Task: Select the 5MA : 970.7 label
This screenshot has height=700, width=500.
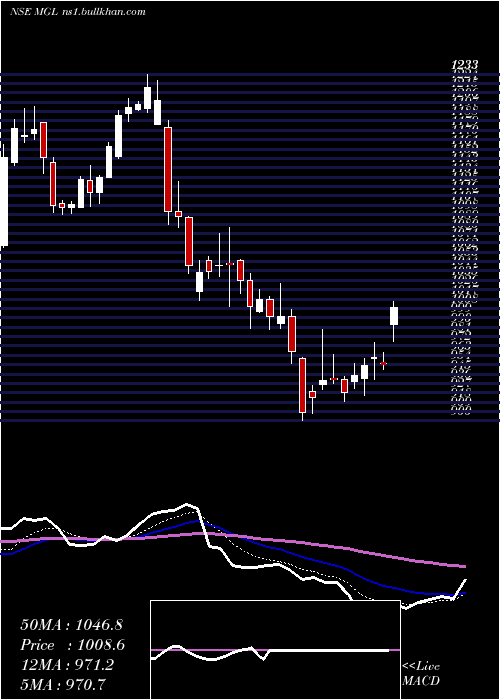Action: (x=63, y=685)
